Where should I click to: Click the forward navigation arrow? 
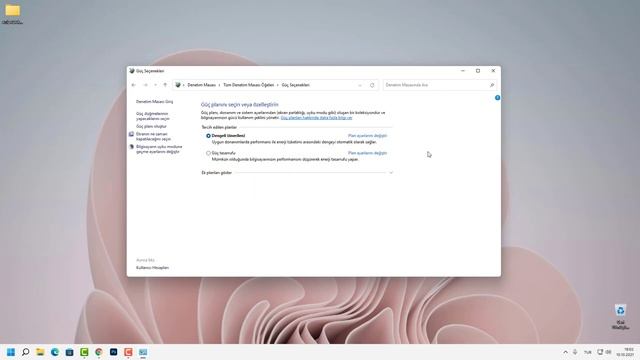(145, 85)
